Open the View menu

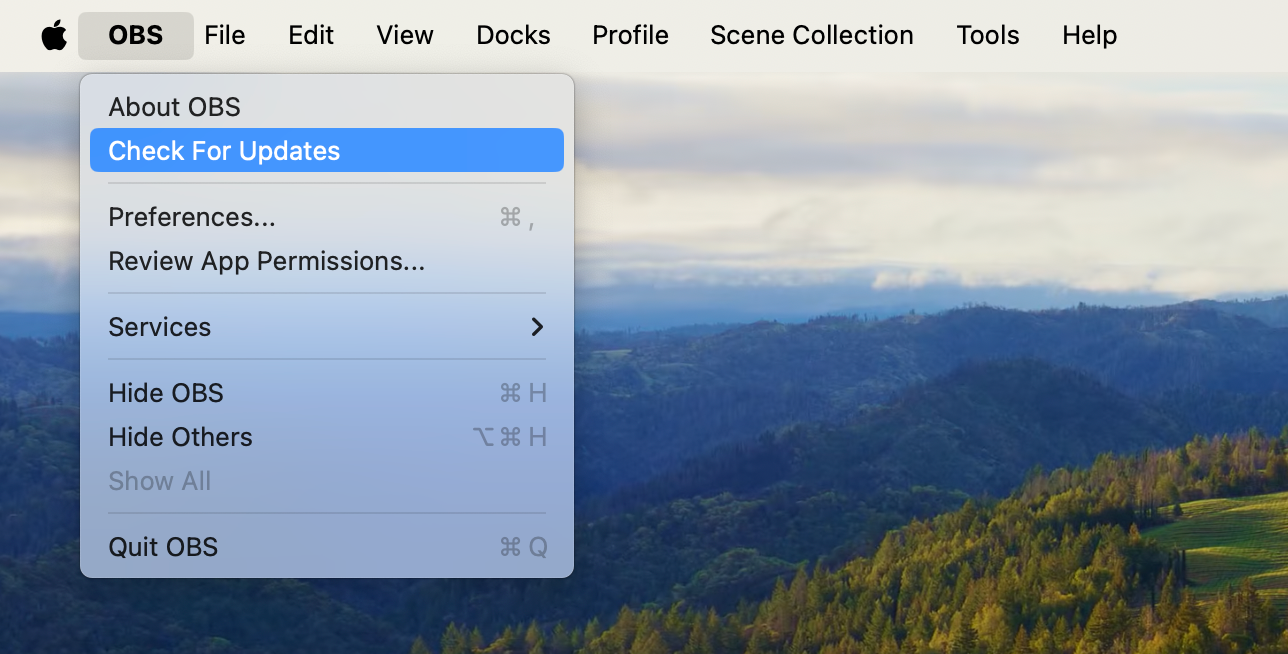[404, 35]
